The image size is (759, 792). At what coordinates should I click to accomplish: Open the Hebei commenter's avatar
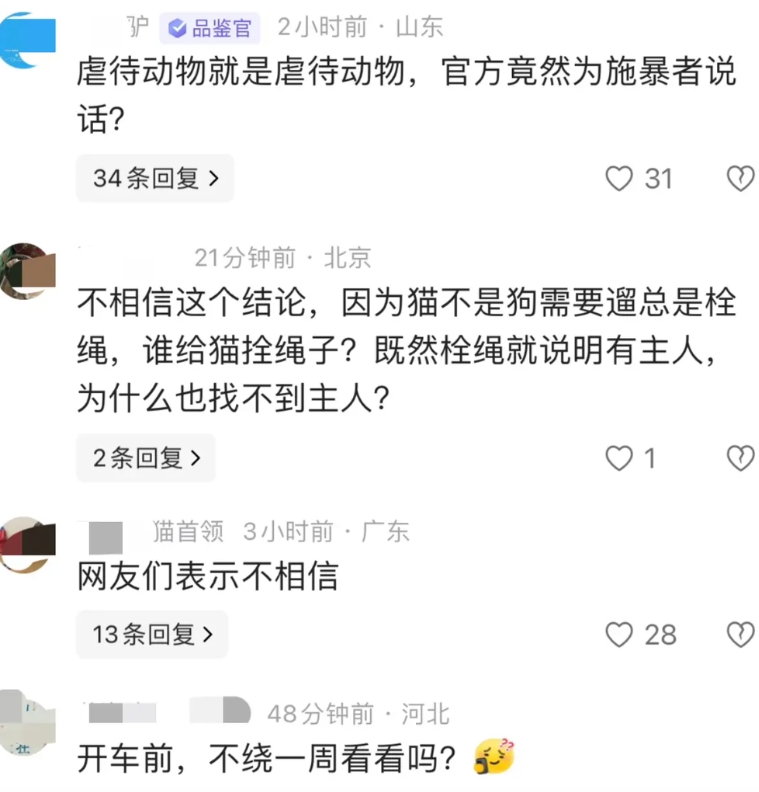click(x=25, y=721)
